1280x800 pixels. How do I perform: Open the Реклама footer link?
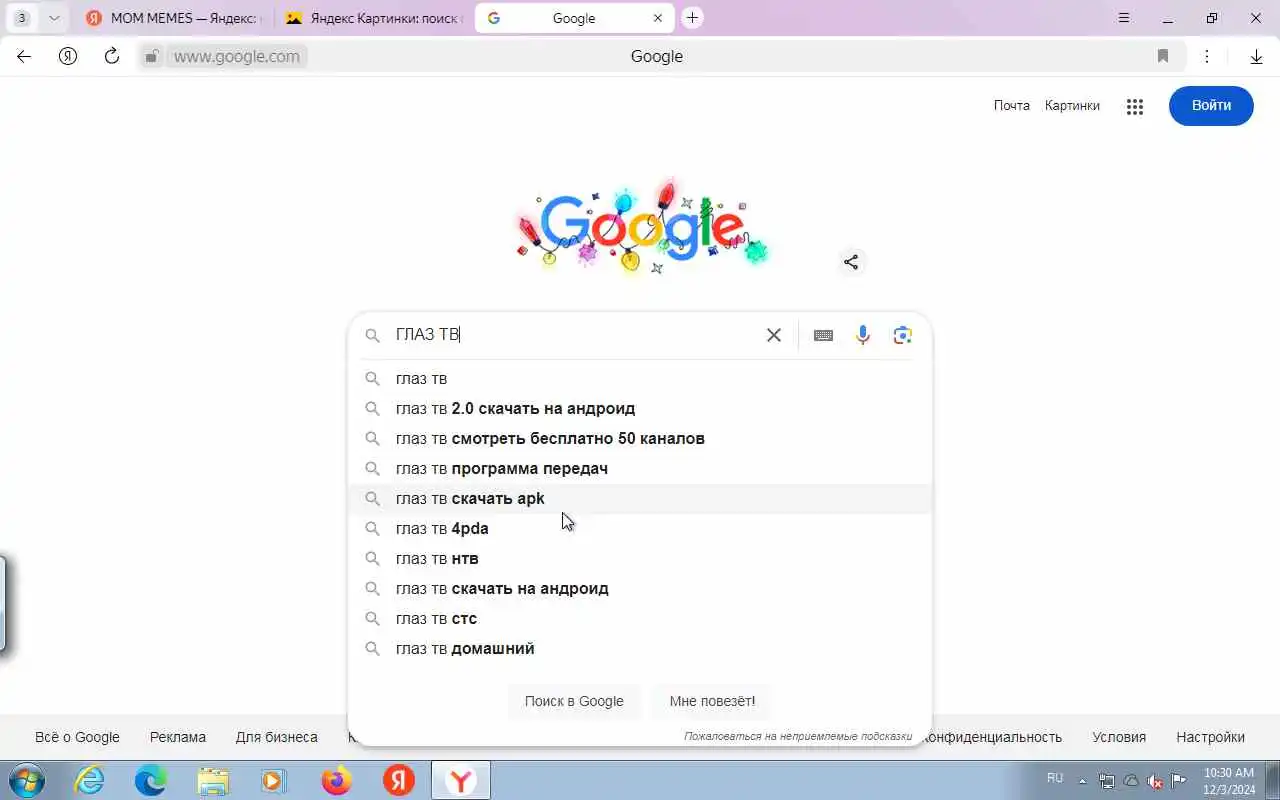178,737
